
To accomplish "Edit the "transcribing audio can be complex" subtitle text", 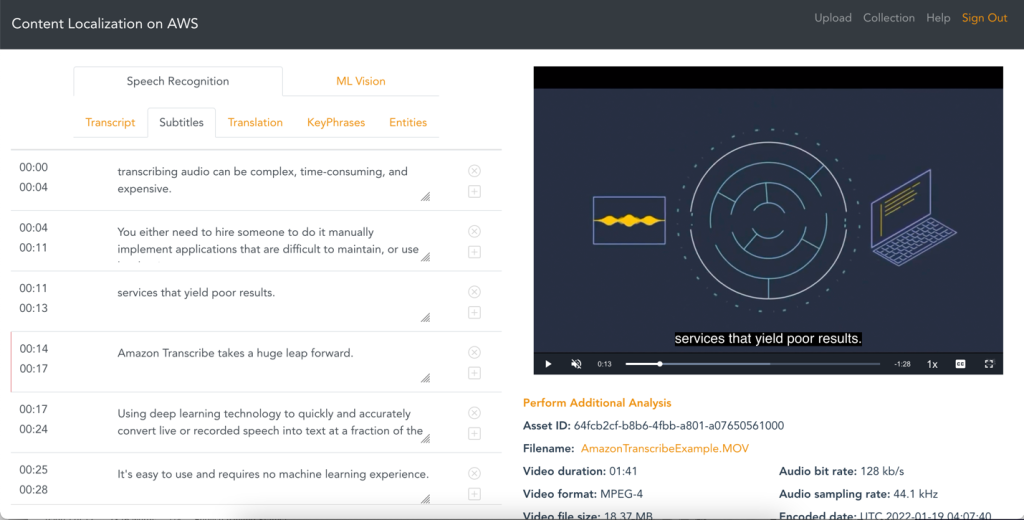I will 271,180.
